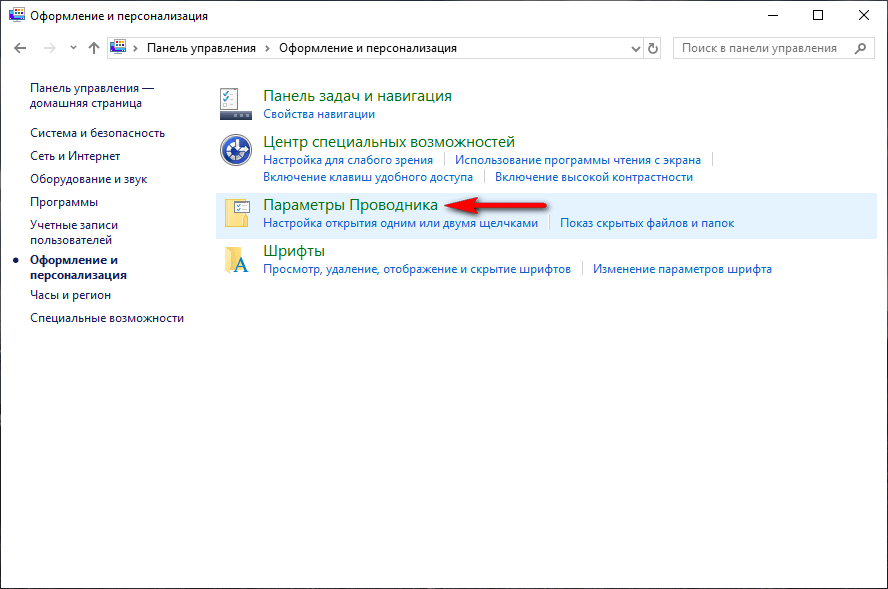Image resolution: width=888 pixels, height=589 pixels.
Task: Click the search magnifier icon
Action: [860, 48]
